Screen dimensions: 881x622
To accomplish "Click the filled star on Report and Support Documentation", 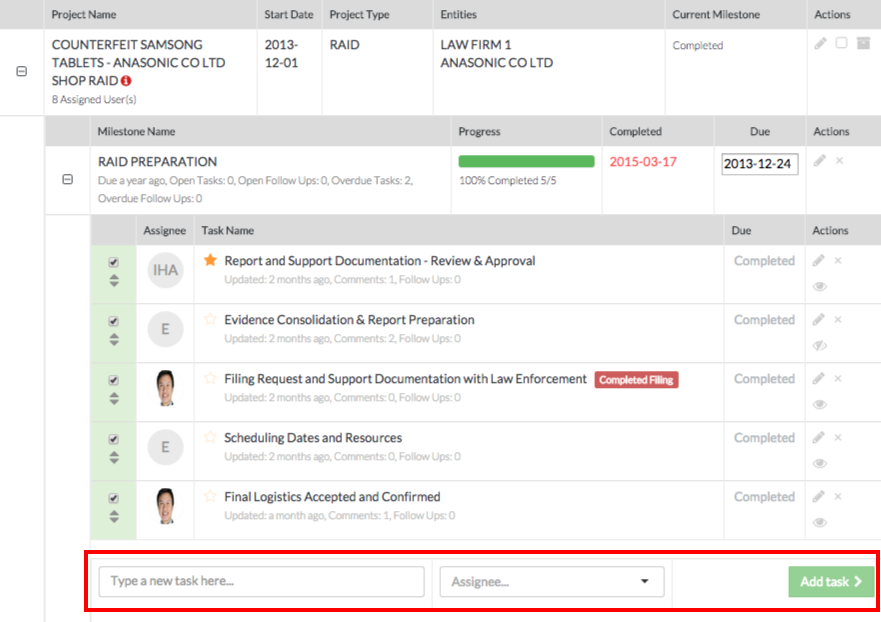I will 210,260.
